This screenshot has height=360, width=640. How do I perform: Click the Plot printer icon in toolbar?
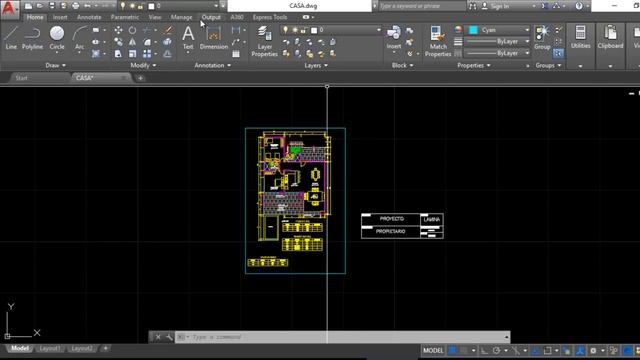76,6
